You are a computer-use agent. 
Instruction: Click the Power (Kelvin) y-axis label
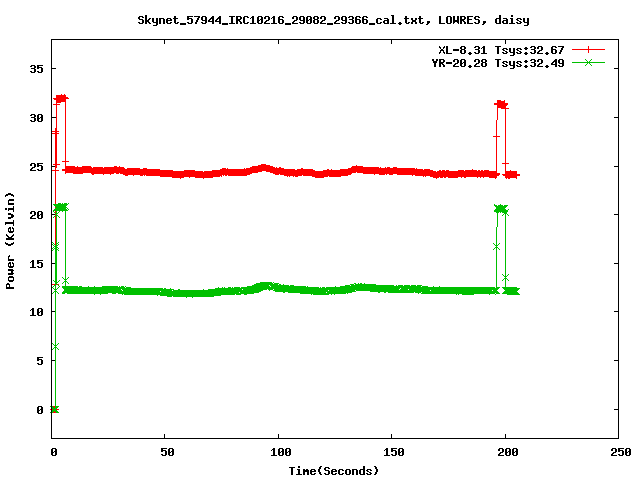pyautogui.click(x=10, y=241)
